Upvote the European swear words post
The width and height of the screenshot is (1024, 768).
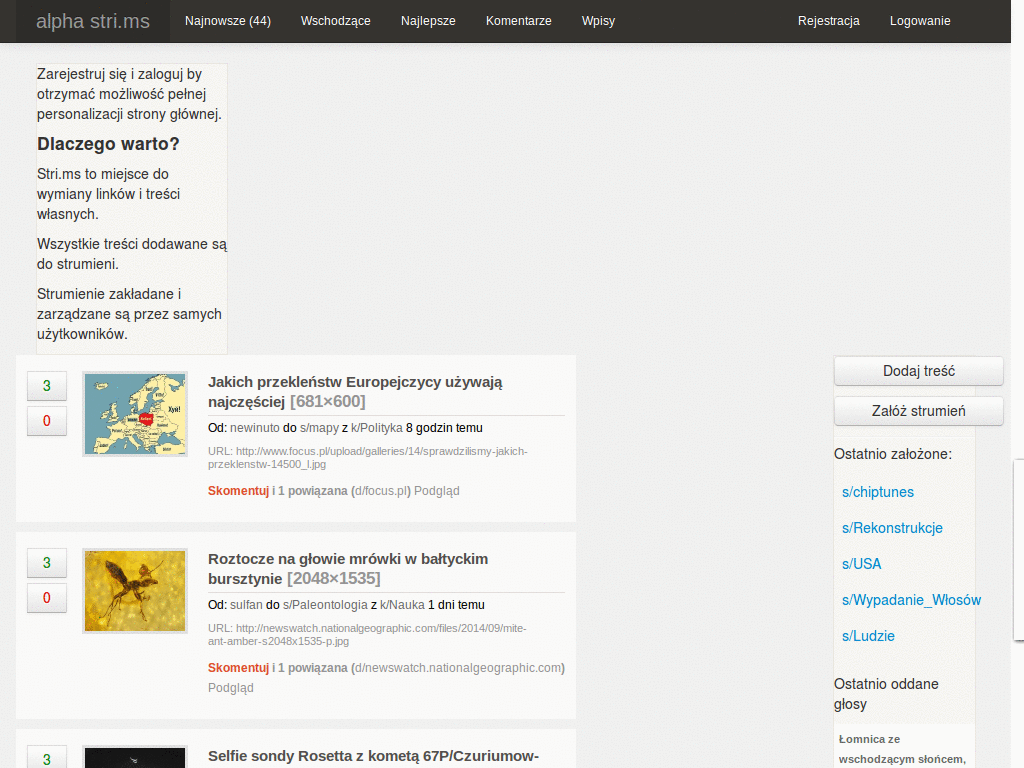(x=47, y=386)
